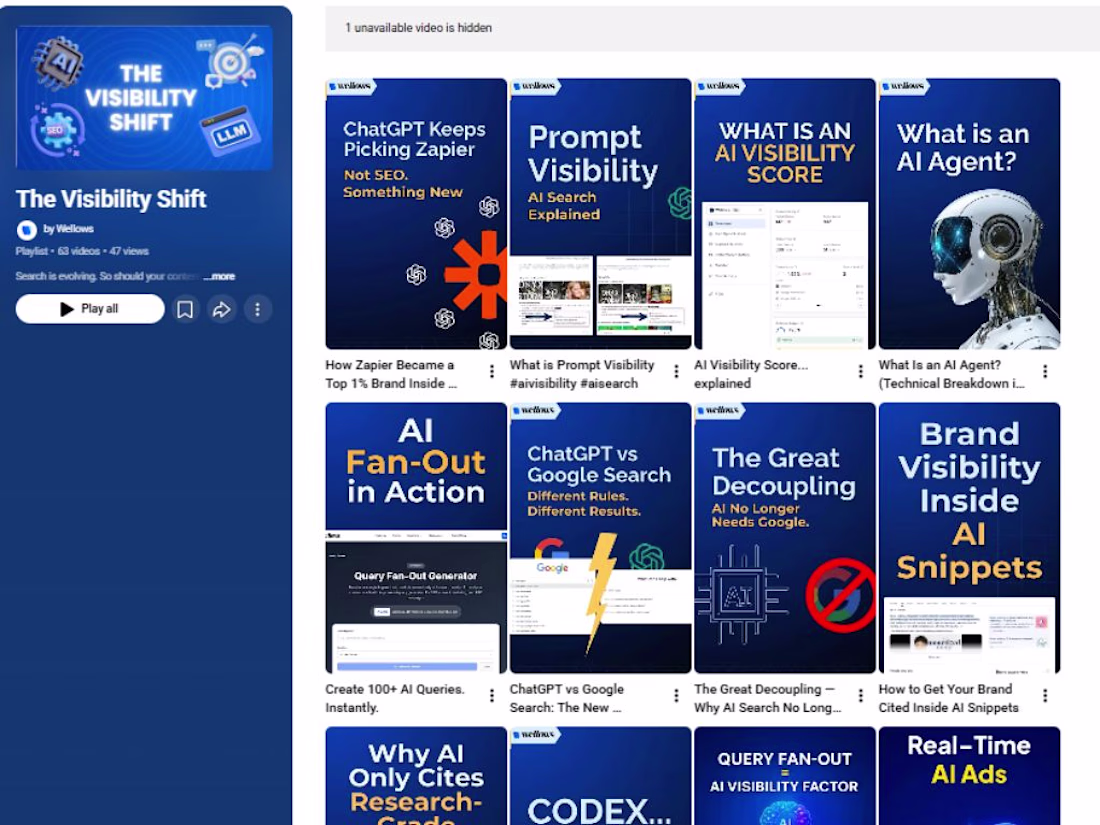The image size is (1100, 825).
Task: Click the 1 unavailable video is hidden notice
Action: pos(418,28)
